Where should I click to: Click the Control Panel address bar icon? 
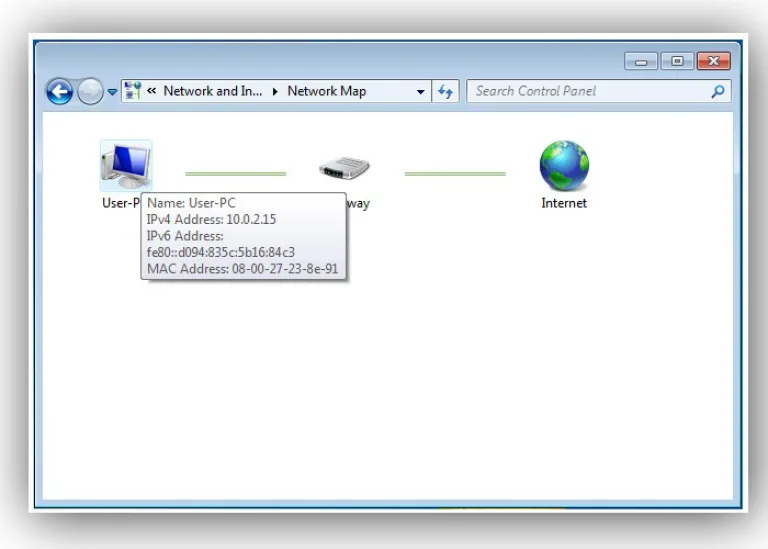click(133, 91)
